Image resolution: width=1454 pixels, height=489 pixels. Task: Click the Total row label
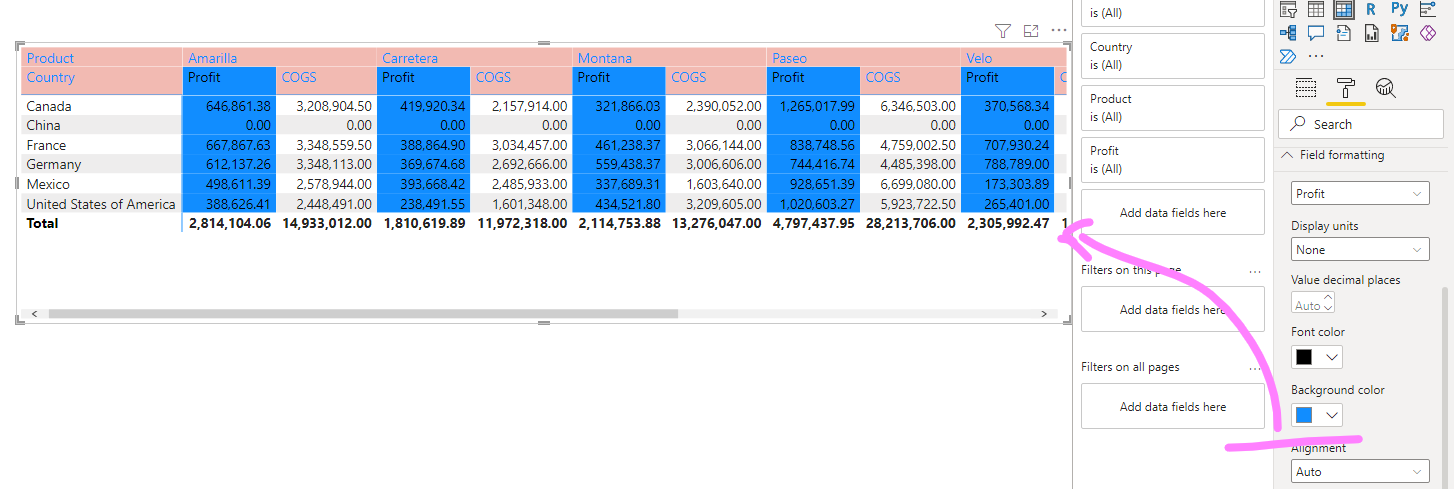(42, 223)
